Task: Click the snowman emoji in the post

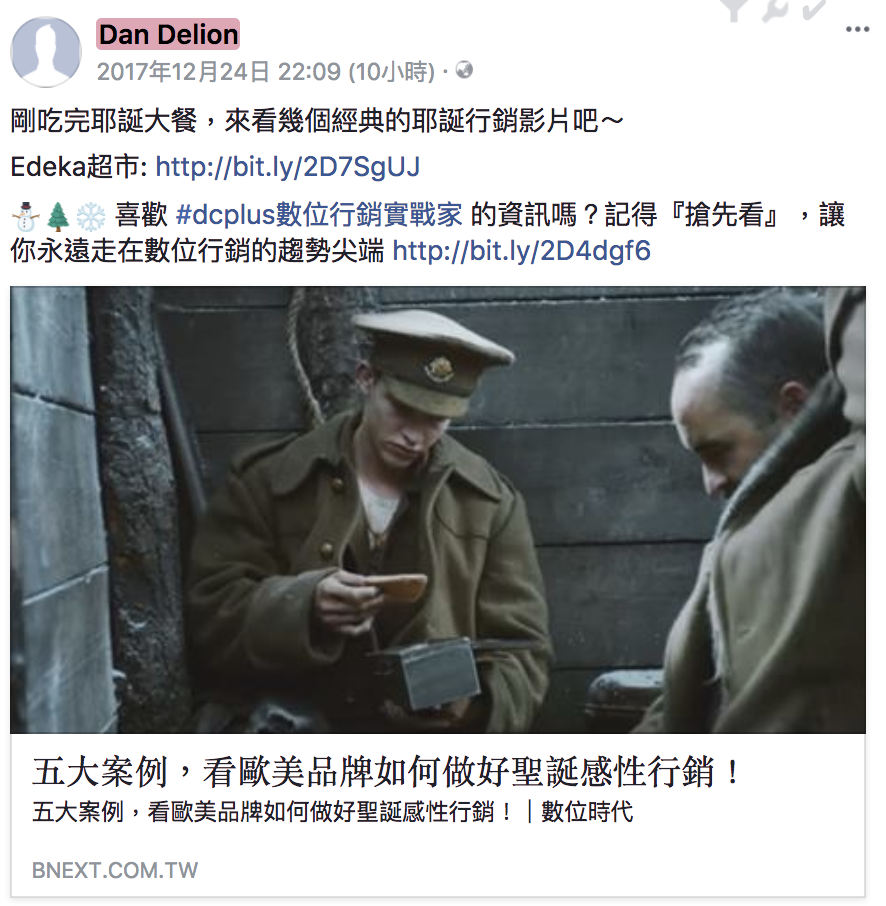Action: [x=25, y=216]
